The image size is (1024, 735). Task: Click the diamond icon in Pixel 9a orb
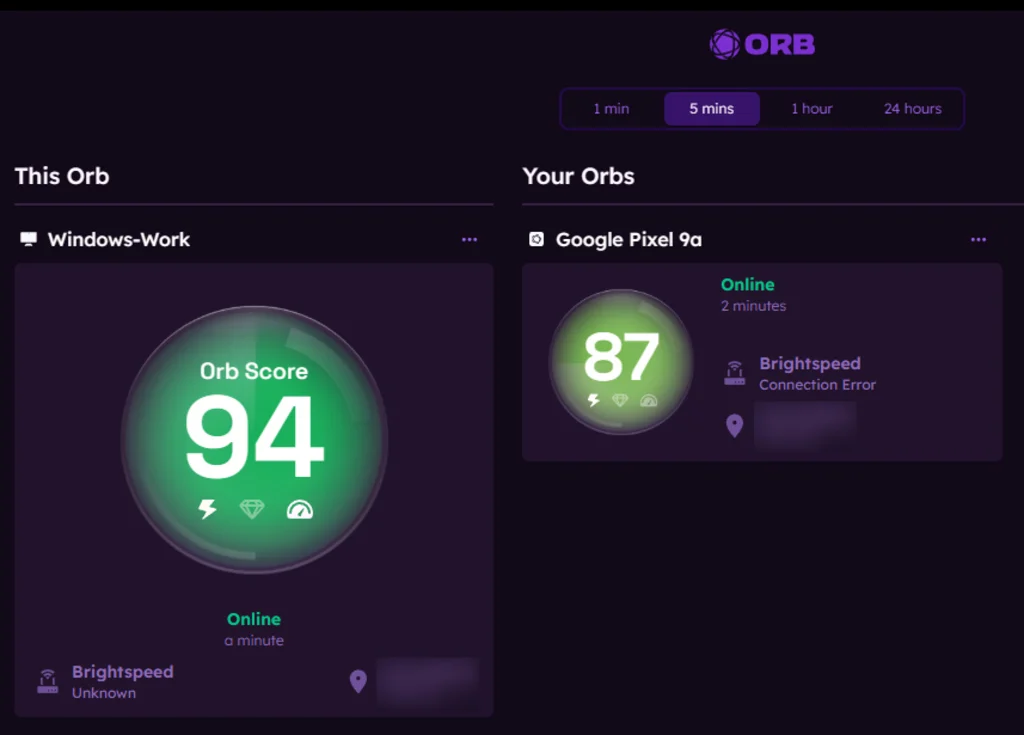click(620, 400)
